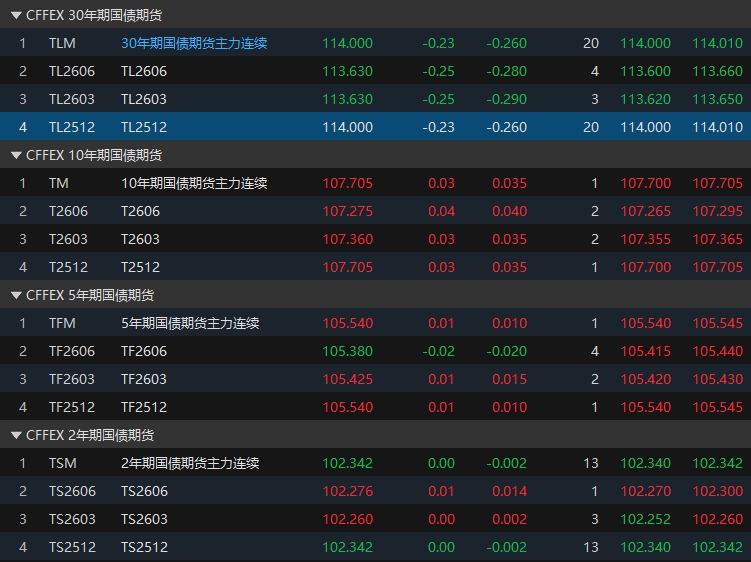Click TF2606 percent change -0.02
This screenshot has width=751, height=562.
point(438,351)
